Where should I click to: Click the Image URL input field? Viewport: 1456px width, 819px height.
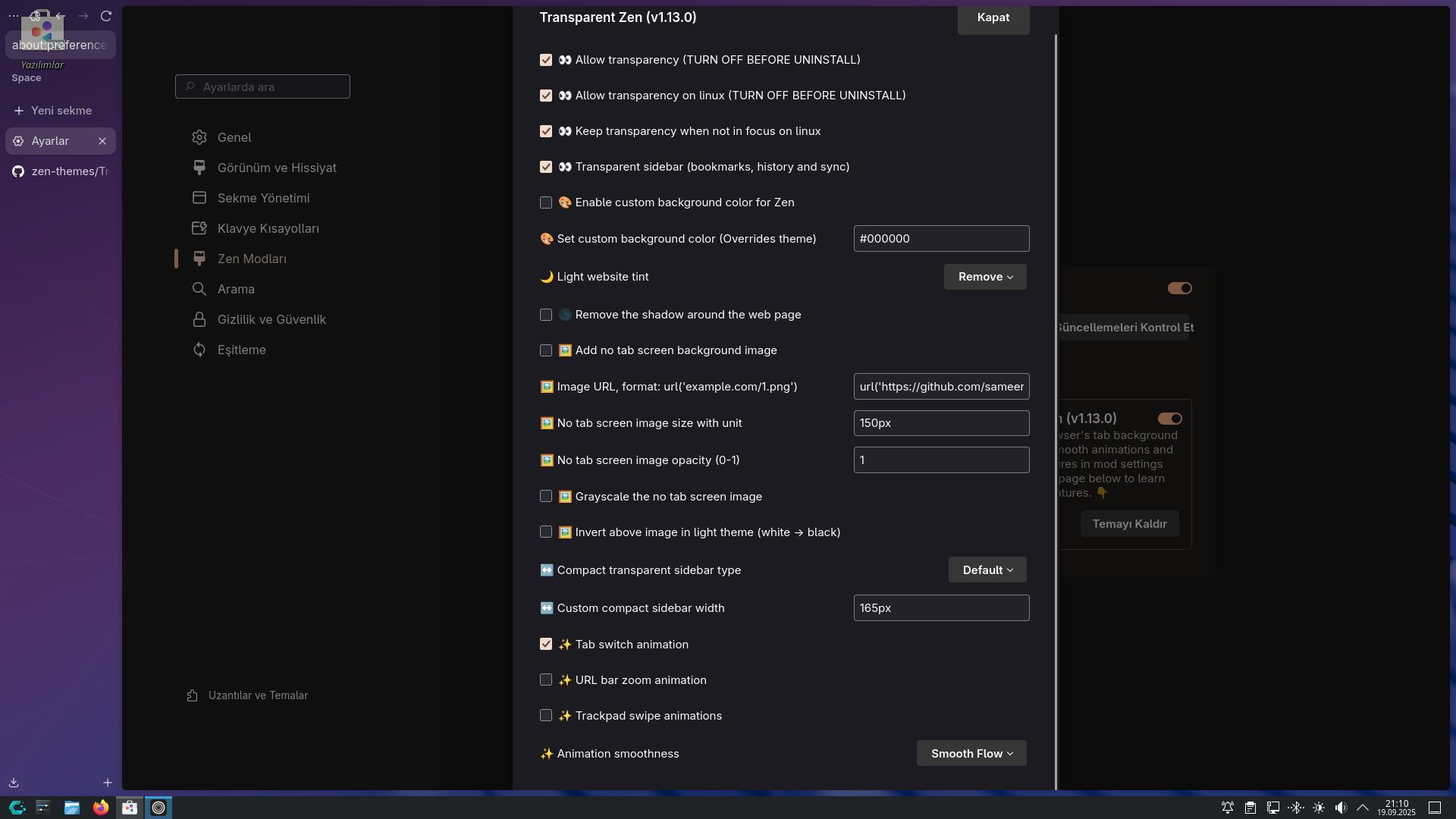tap(941, 387)
